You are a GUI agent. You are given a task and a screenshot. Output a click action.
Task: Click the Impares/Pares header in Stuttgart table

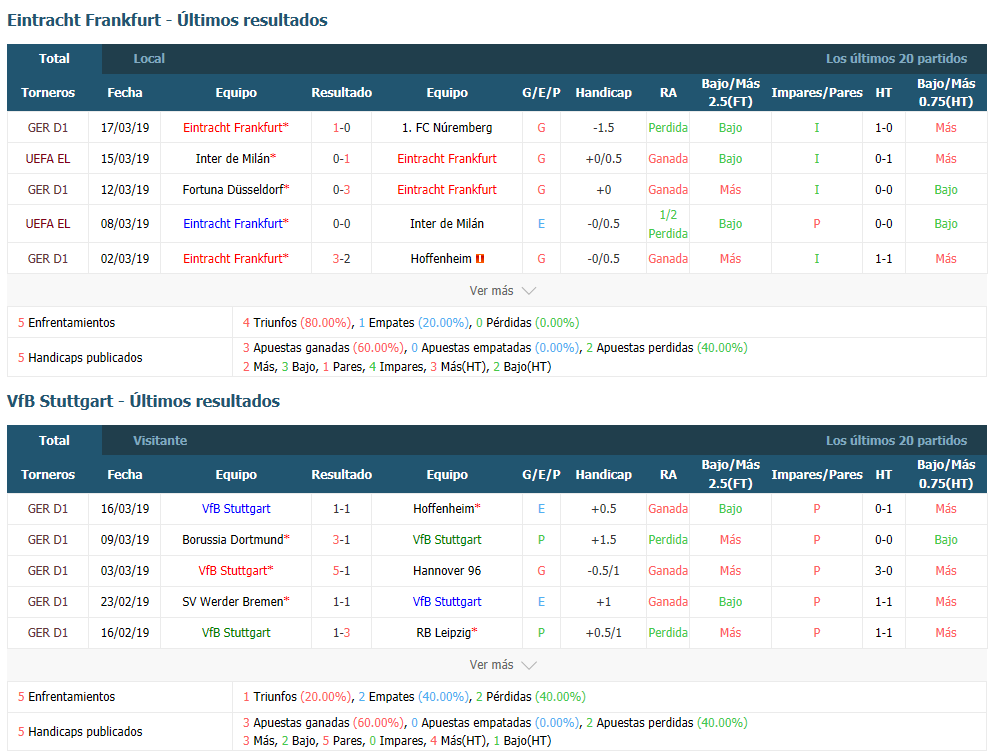click(817, 475)
